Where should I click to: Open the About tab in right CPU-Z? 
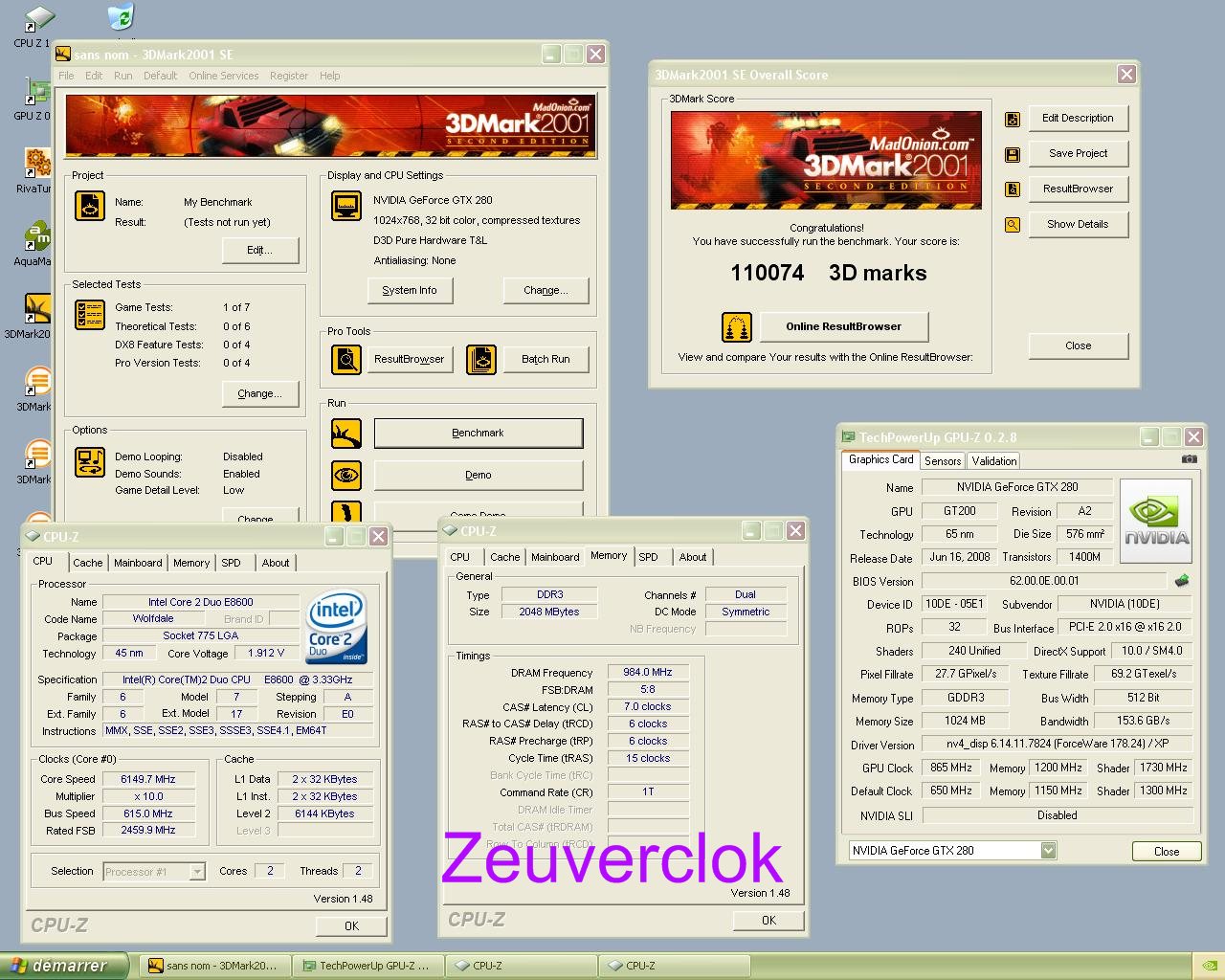coord(693,557)
